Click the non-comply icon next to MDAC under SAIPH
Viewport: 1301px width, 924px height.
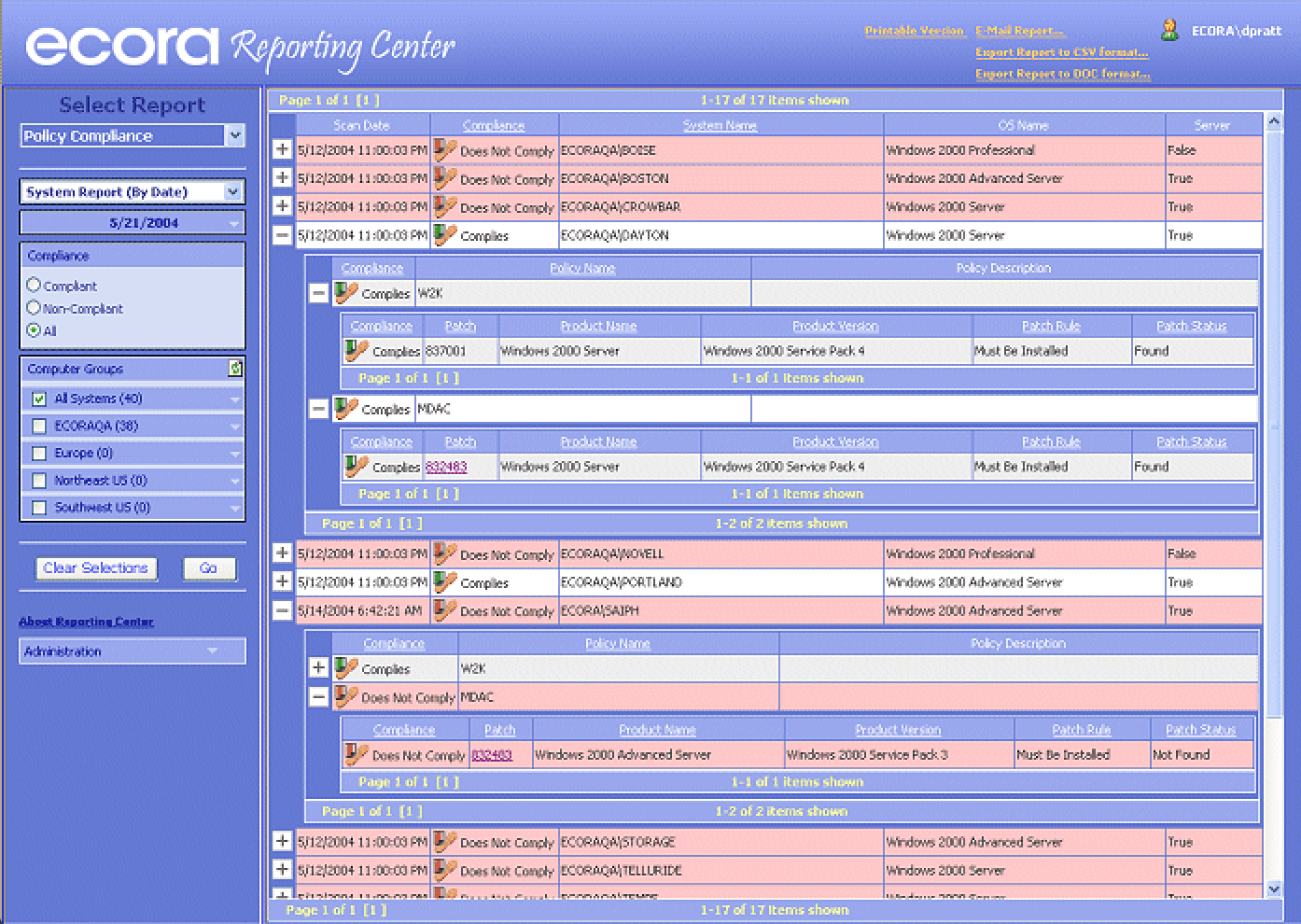point(346,696)
